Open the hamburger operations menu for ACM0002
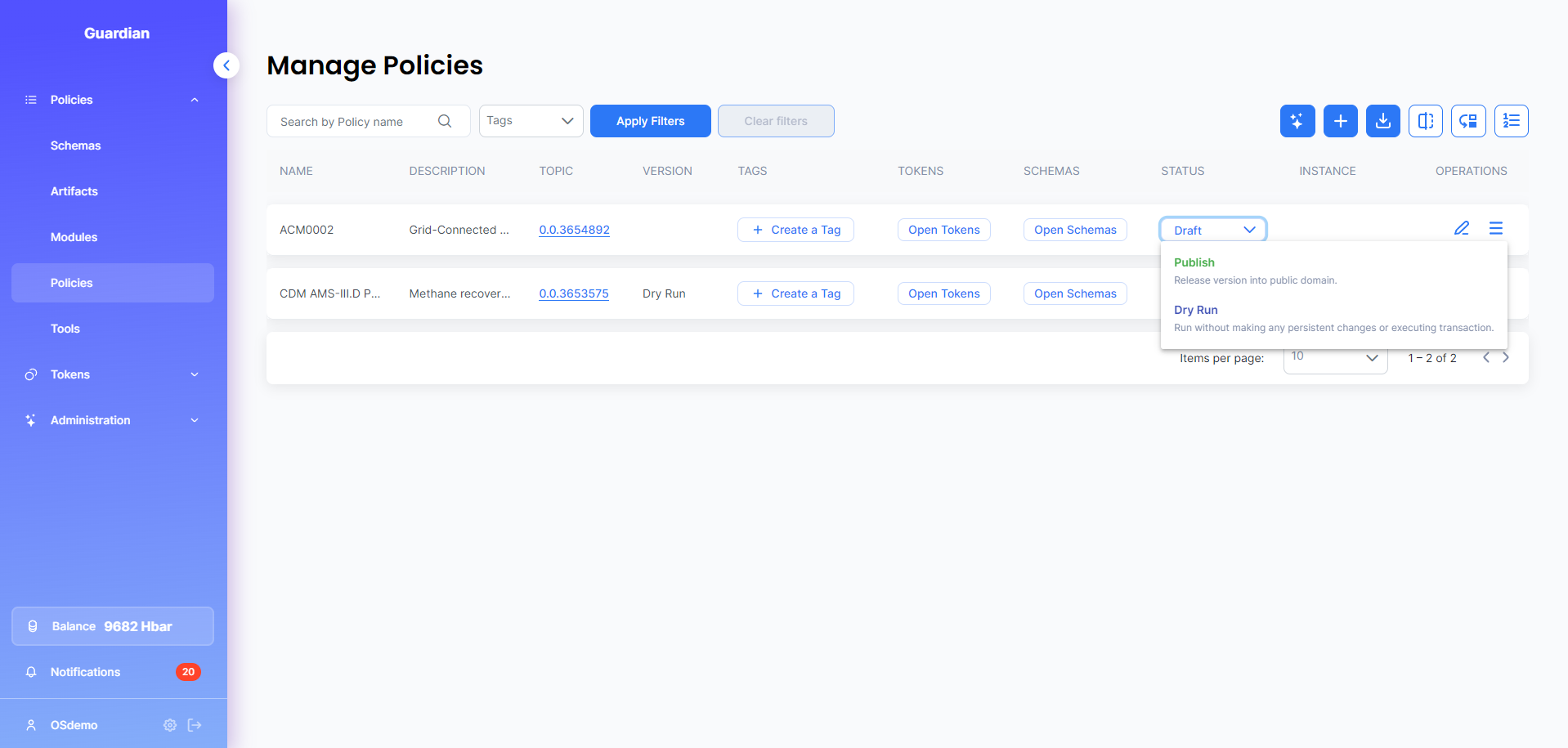The image size is (1568, 748). 1495,229
